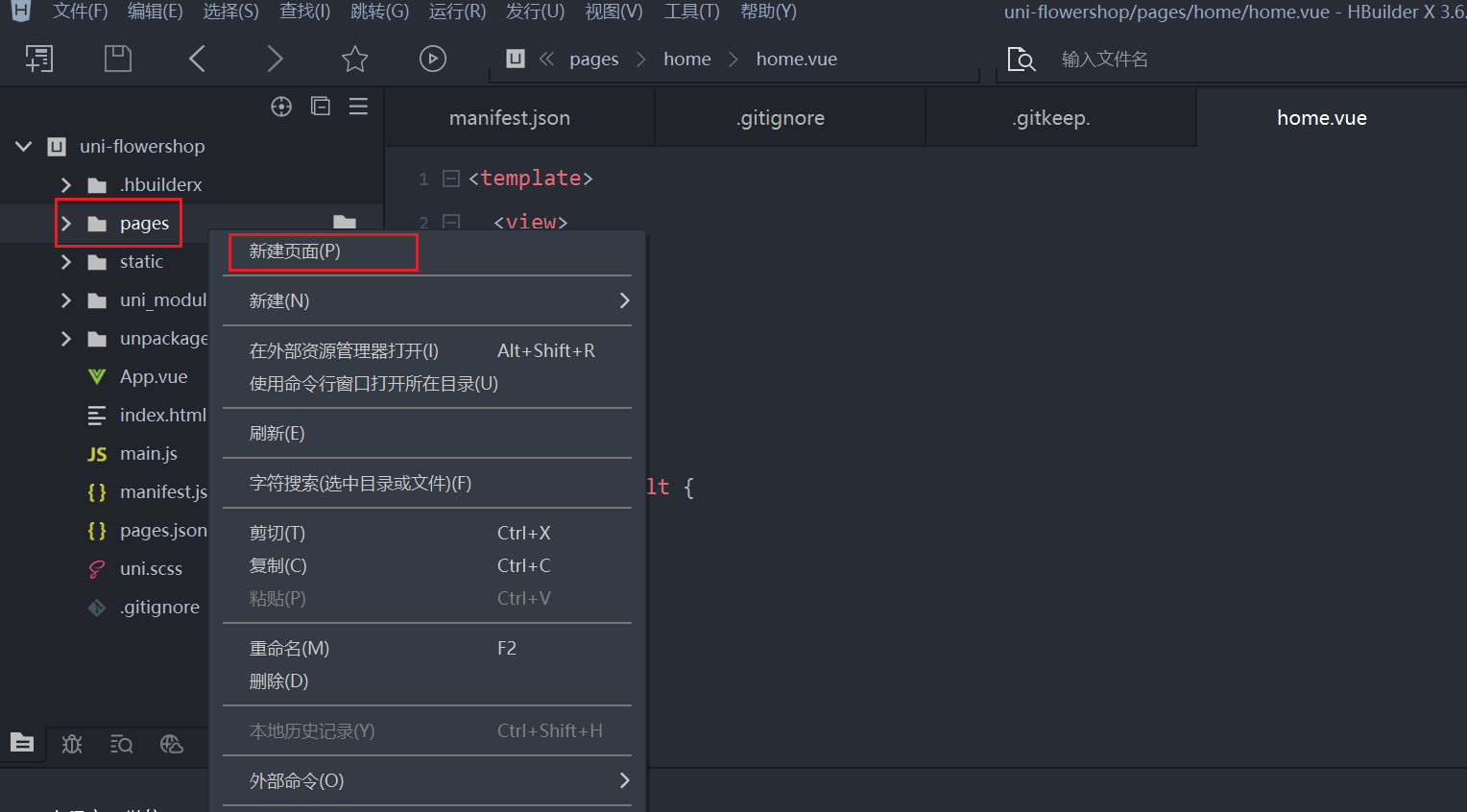The height and width of the screenshot is (812, 1467).
Task: Open main.js in the project tree
Action: (149, 454)
